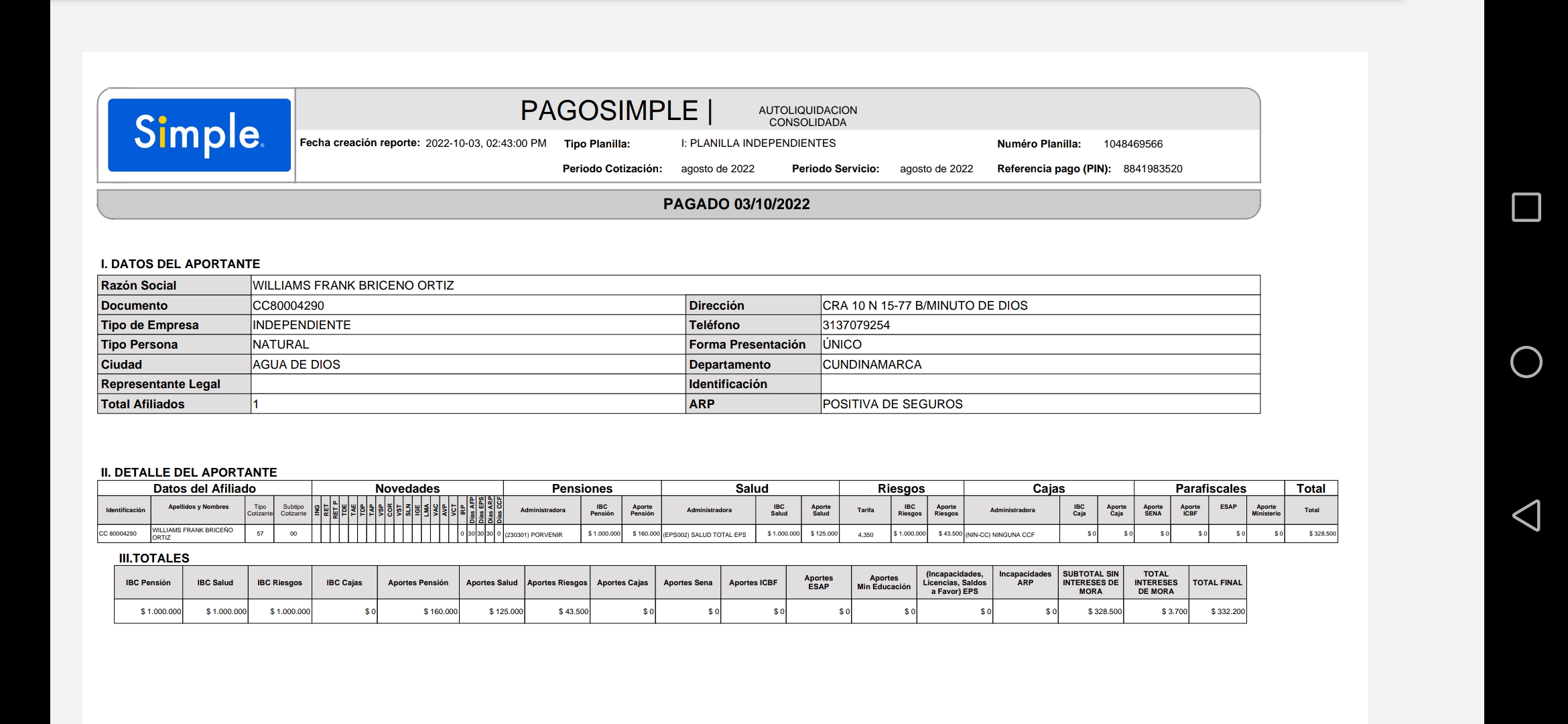
Task: Tap the ARP value Positiva de Seguros
Action: pyautogui.click(x=892, y=404)
